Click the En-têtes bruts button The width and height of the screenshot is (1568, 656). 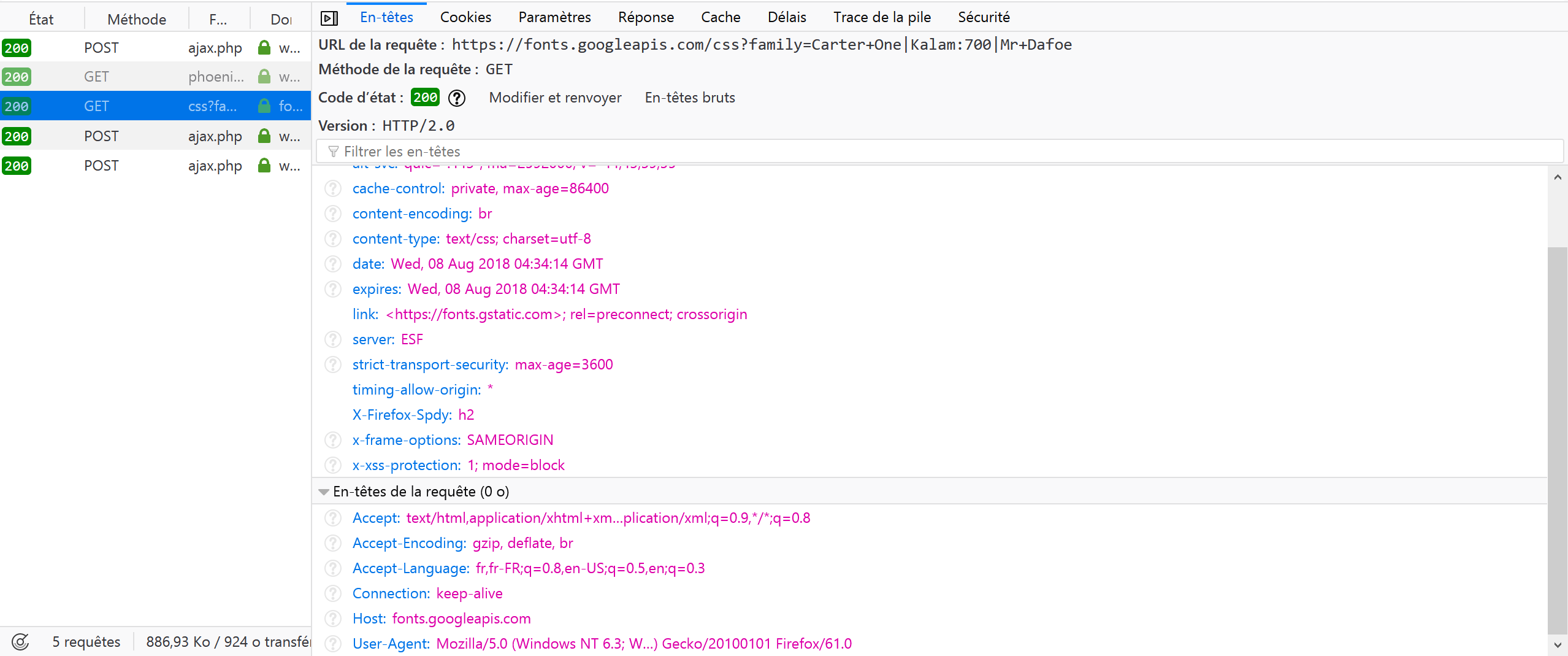pyautogui.click(x=690, y=98)
